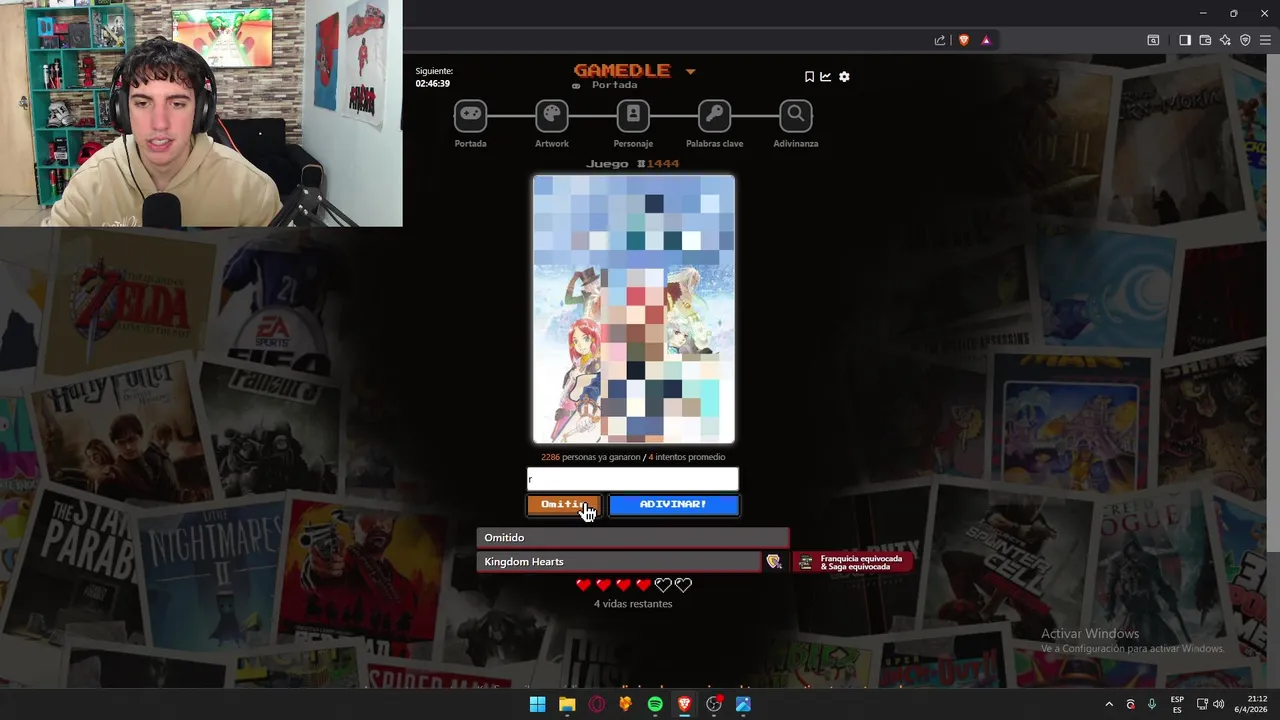This screenshot has height=720, width=1280.
Task: Open the browser hamburger menu
Action: click(x=1265, y=40)
